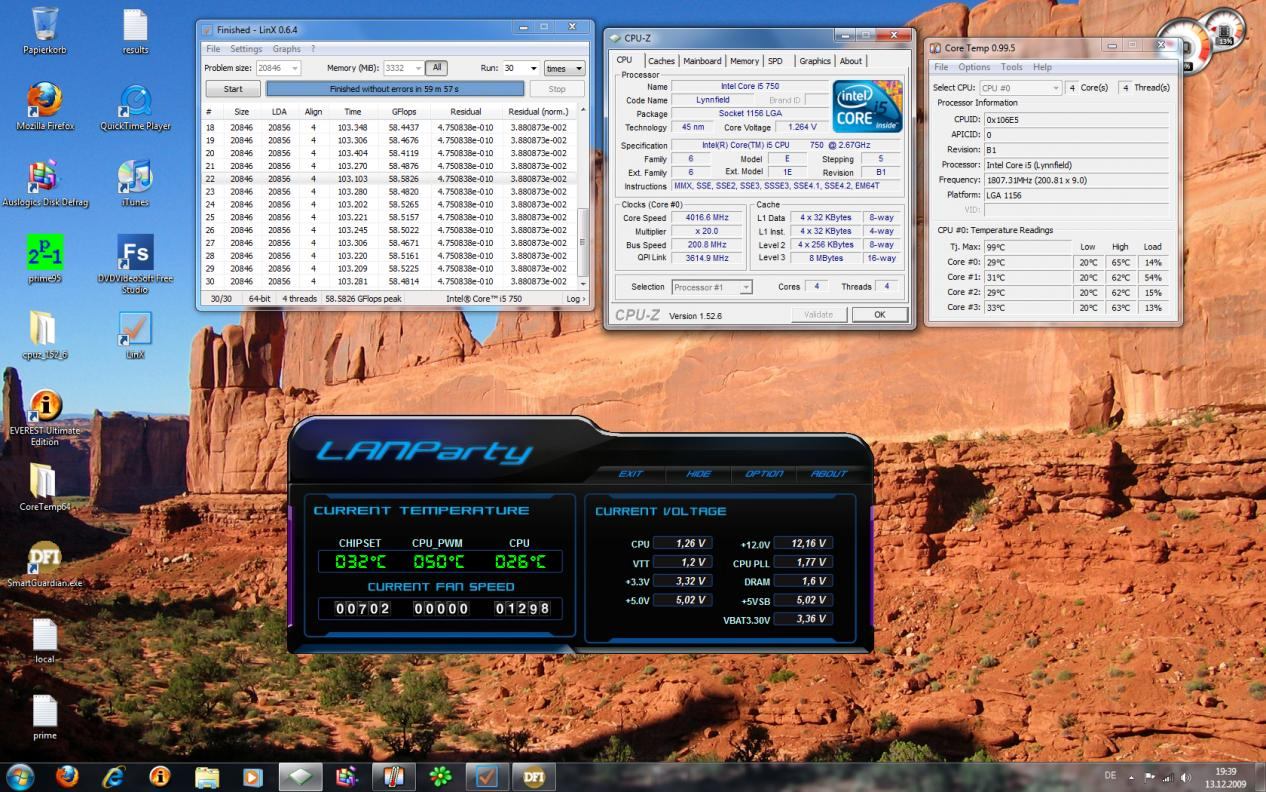Expand the Memory (MiB) dropdown in LinX
This screenshot has width=1266, height=792.
tap(419, 68)
